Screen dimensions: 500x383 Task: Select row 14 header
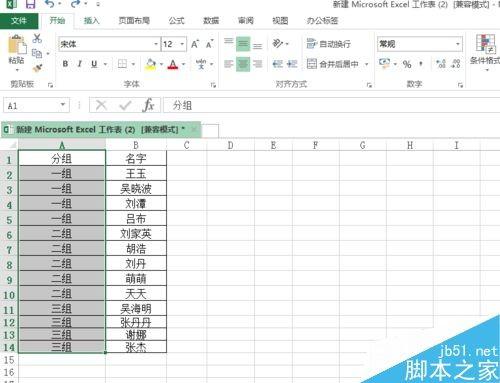point(9,347)
